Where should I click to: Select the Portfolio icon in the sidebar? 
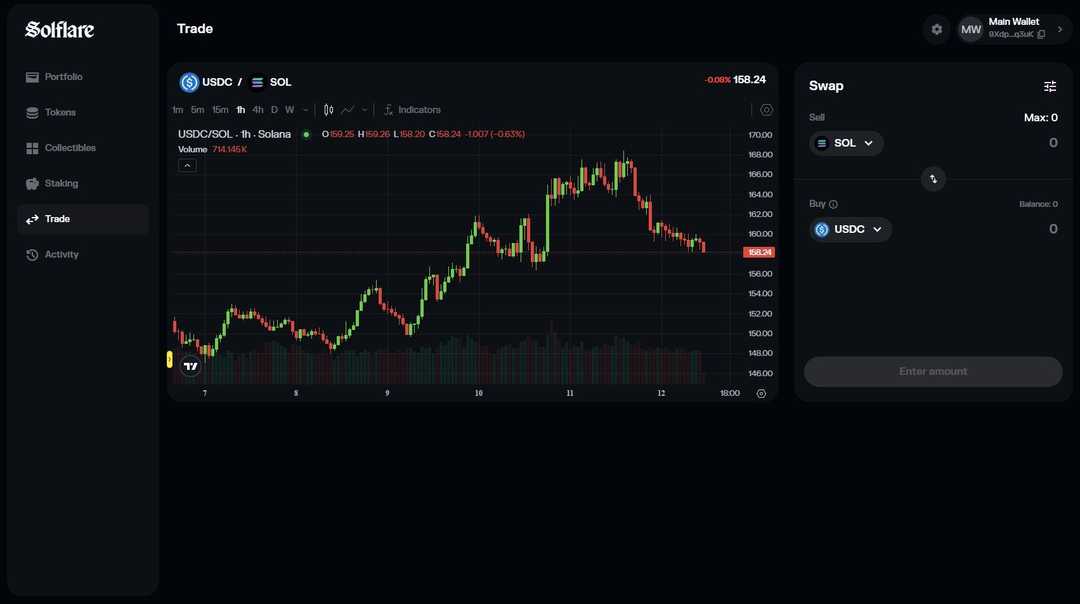pos(33,76)
